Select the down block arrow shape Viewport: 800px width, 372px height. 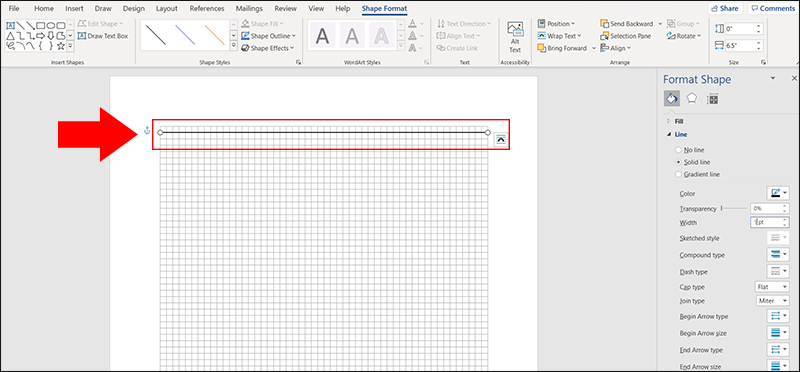click(51, 36)
